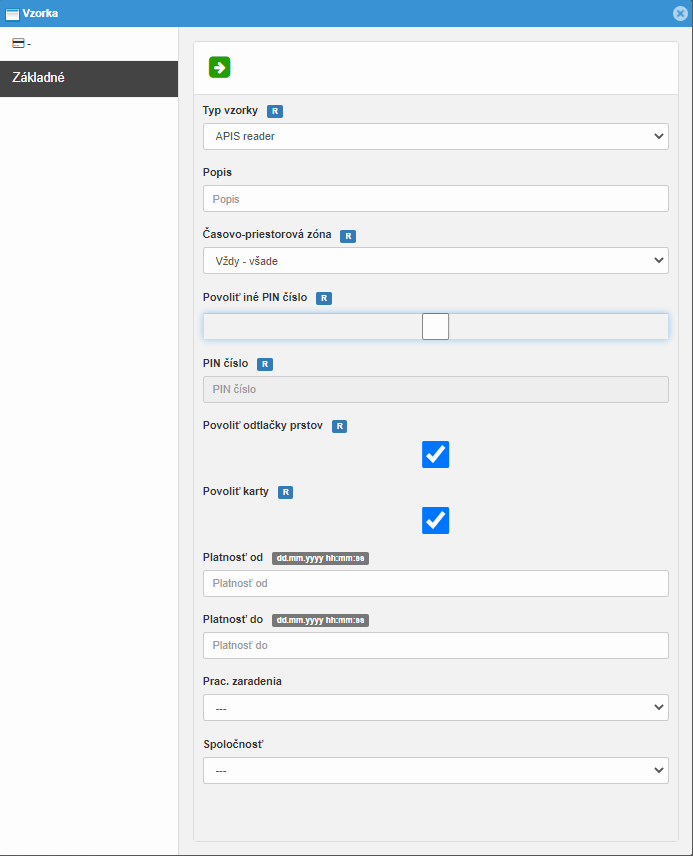Click the date format badge beside Platnosť od
The height and width of the screenshot is (856, 693).
pos(321,558)
